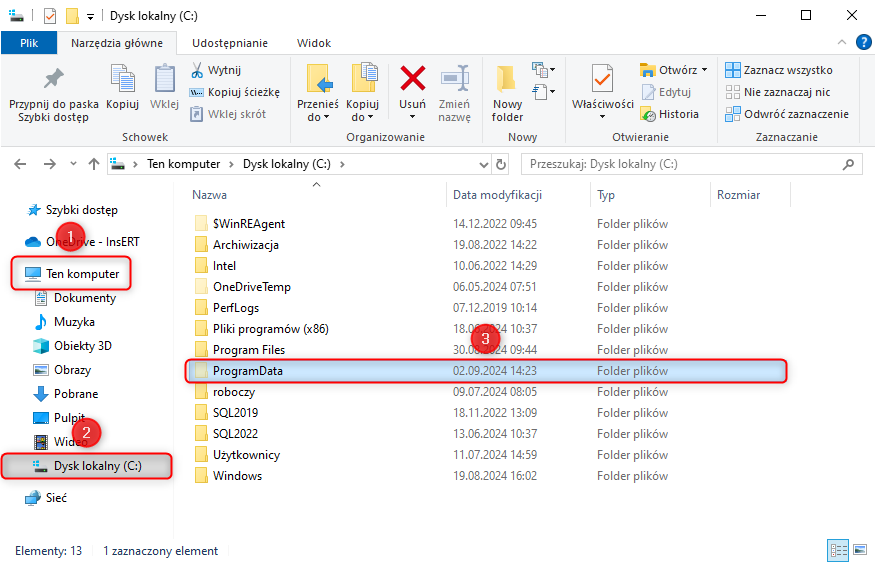Select OneDrive - InsERT in navigation pane
Image resolution: width=876 pixels, height=563 pixels.
click(82, 242)
